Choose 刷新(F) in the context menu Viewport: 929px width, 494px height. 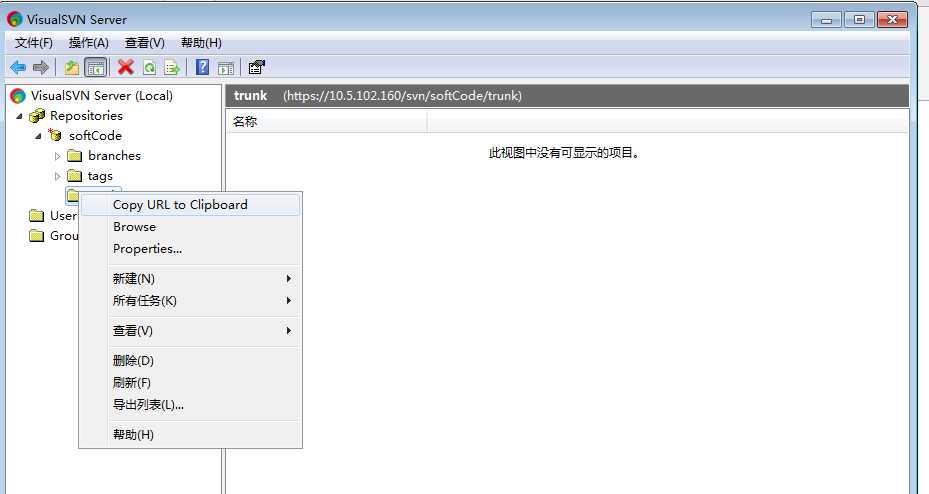[x=190, y=383]
